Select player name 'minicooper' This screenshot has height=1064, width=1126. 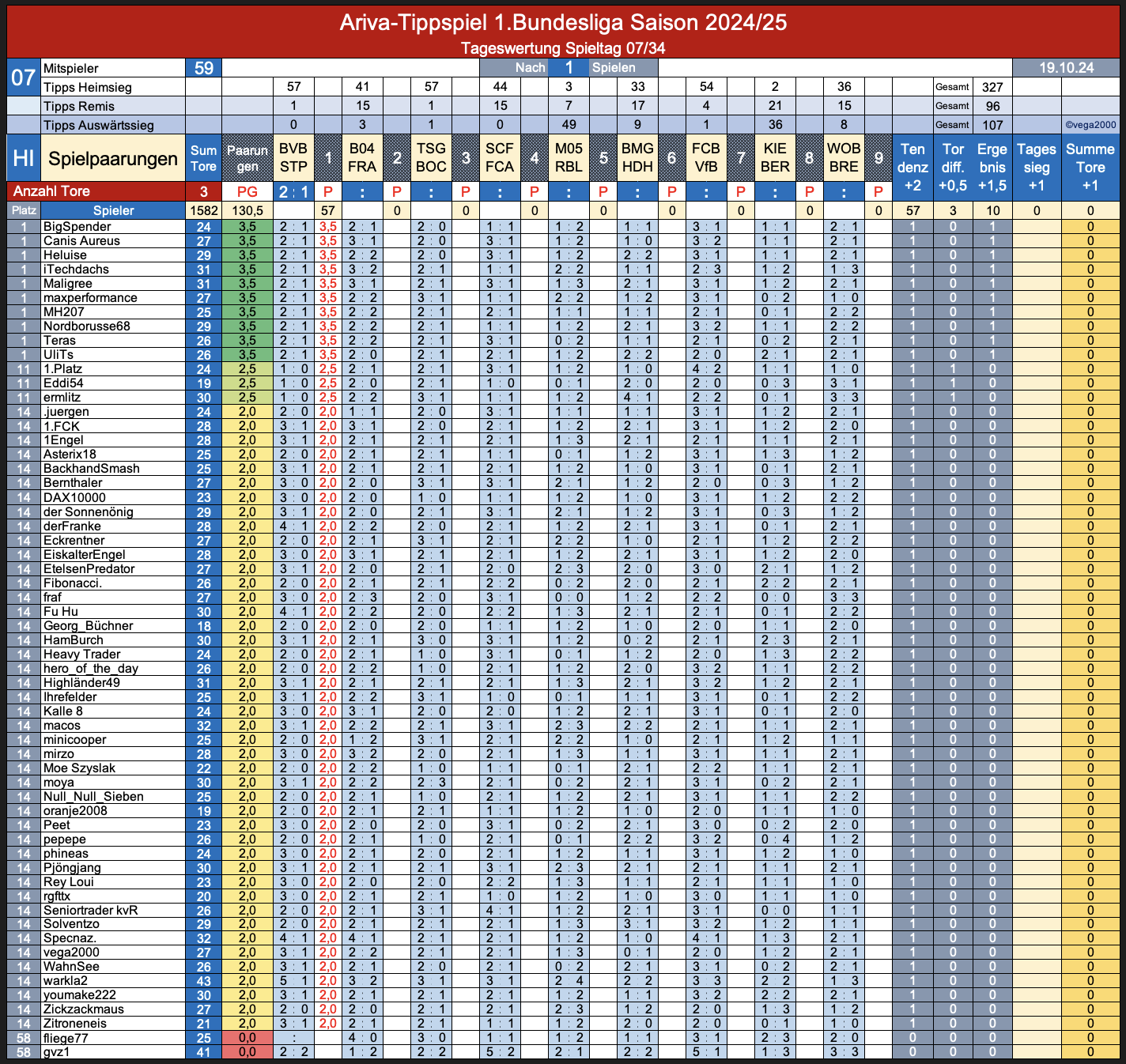point(74,739)
